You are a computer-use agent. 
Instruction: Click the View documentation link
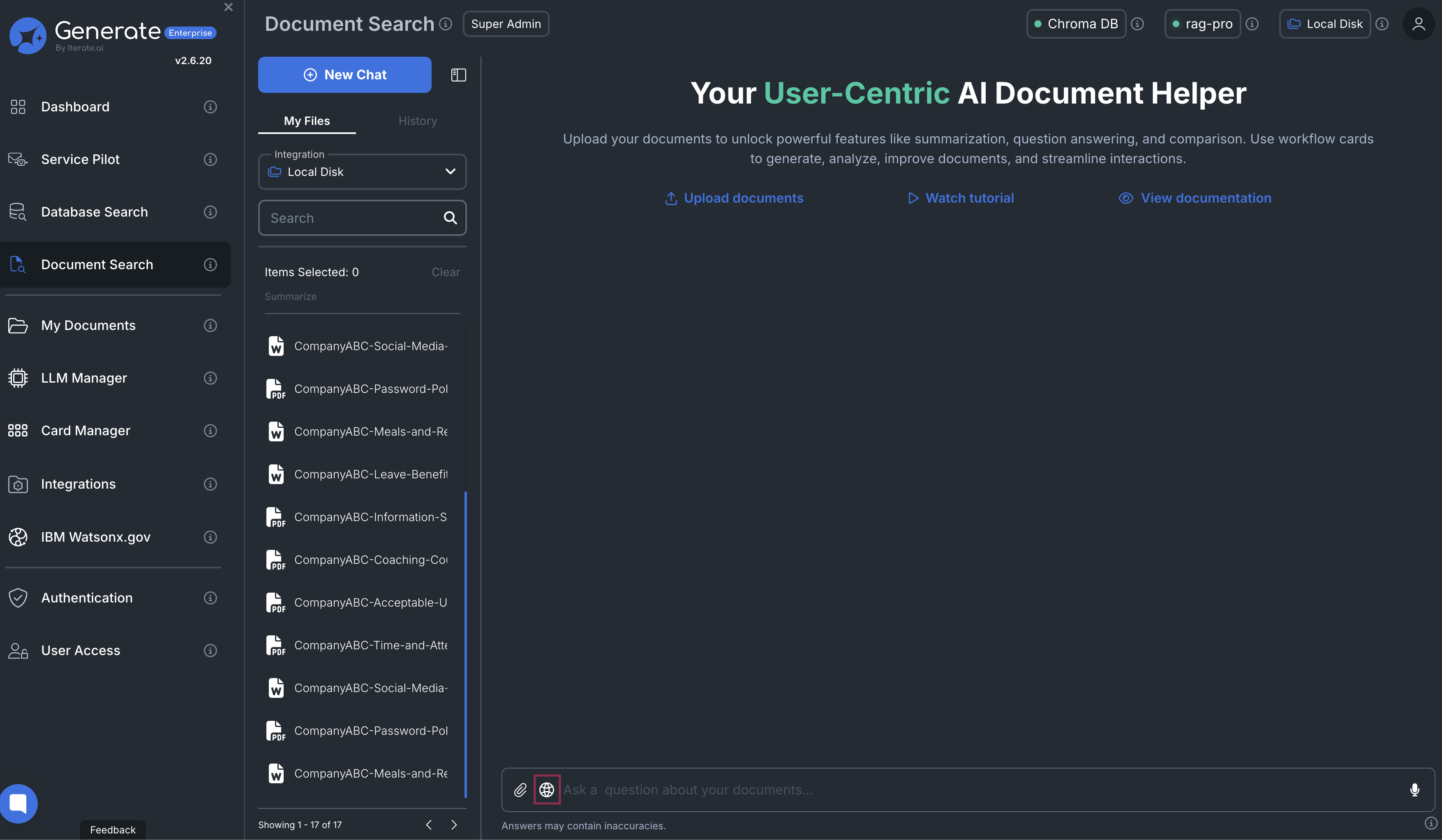coord(1195,198)
